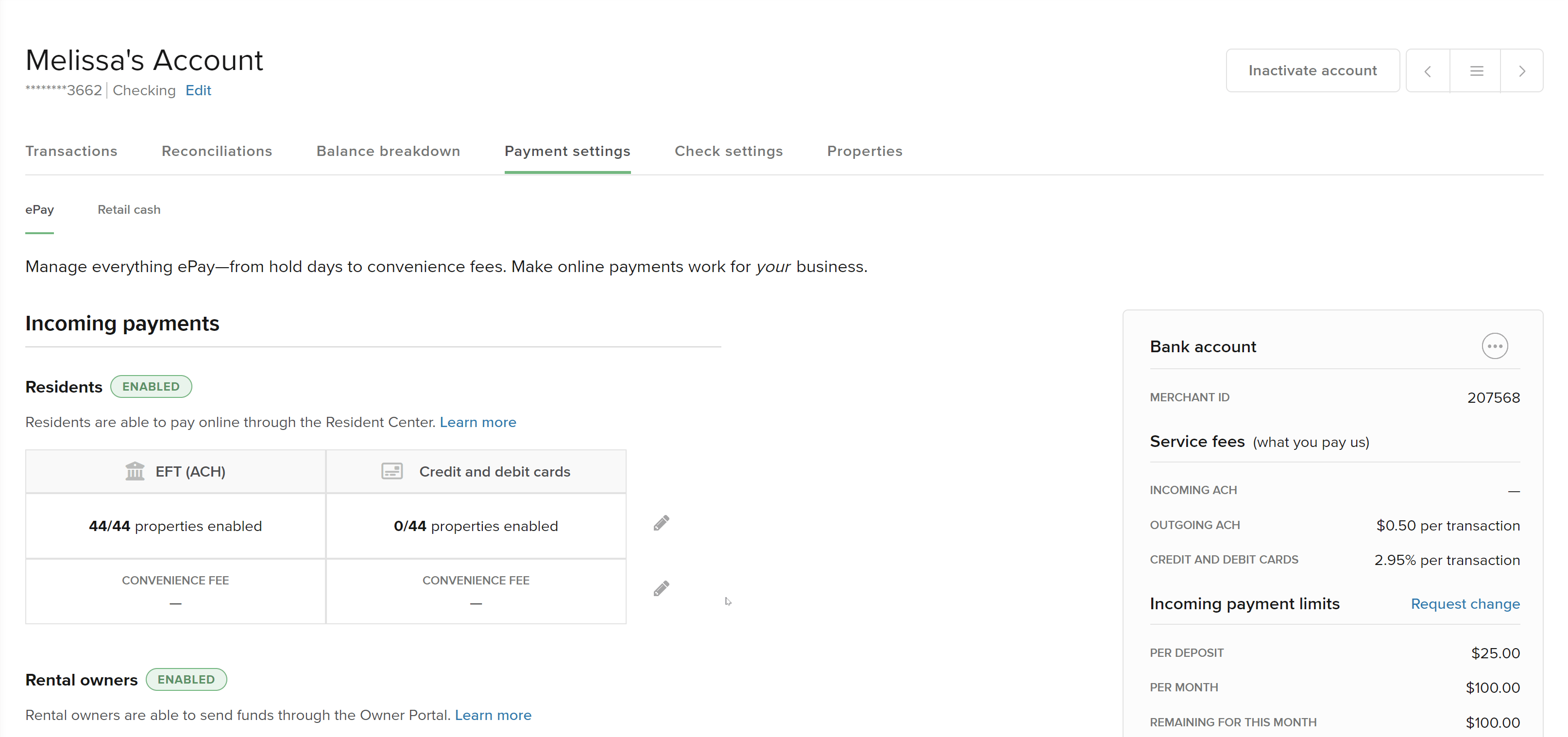Image resolution: width=1568 pixels, height=737 pixels.
Task: Switch to the Retail cash sub-tab
Action: click(129, 209)
